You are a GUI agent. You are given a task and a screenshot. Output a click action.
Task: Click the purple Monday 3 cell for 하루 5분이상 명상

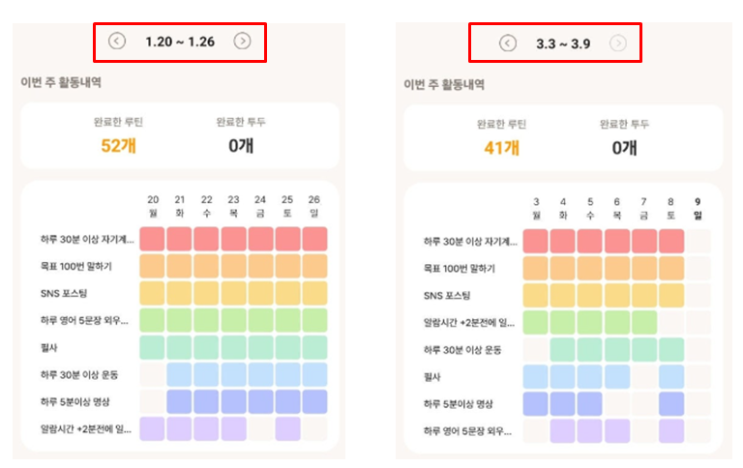pyautogui.click(x=536, y=403)
